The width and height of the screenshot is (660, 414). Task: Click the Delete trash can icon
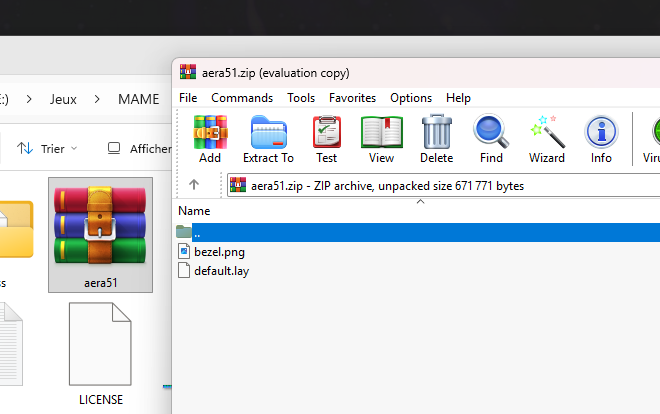click(436, 138)
